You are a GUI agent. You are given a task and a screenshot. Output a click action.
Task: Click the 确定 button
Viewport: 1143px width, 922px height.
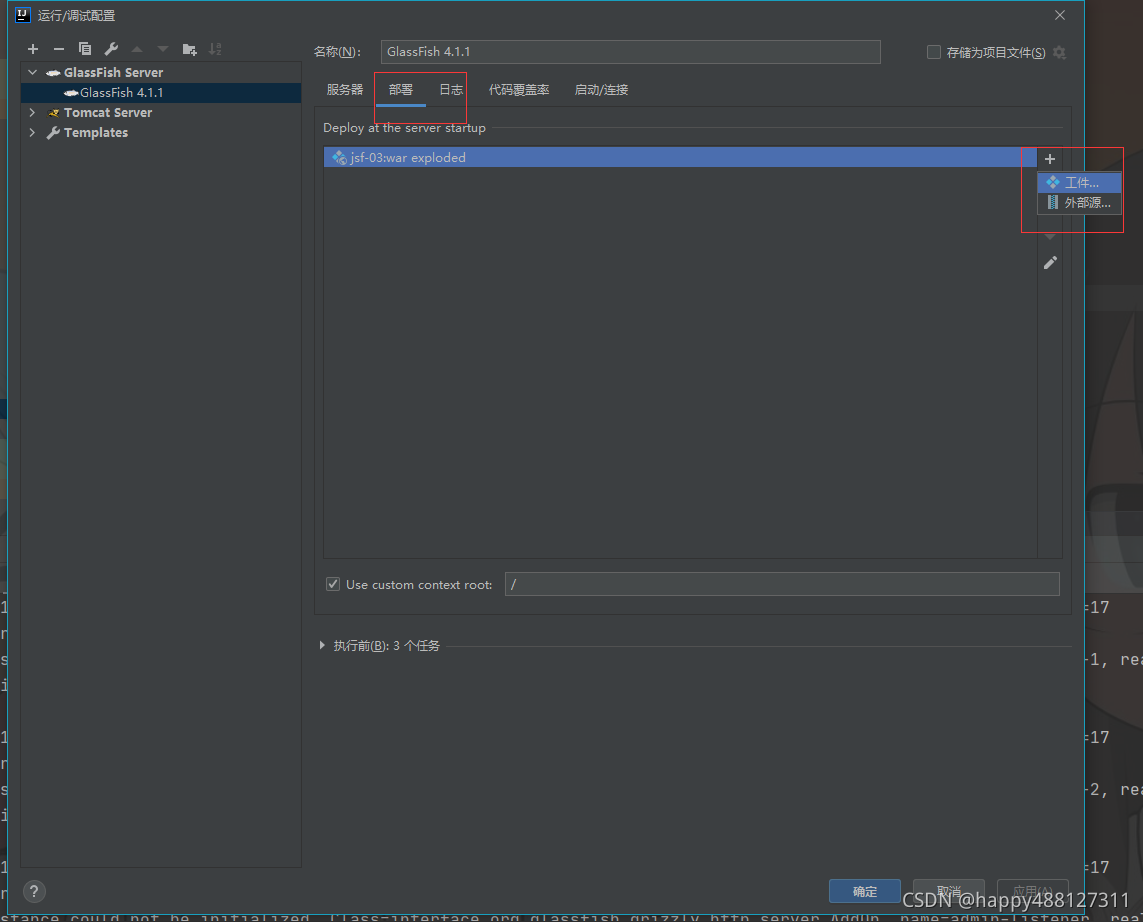865,891
